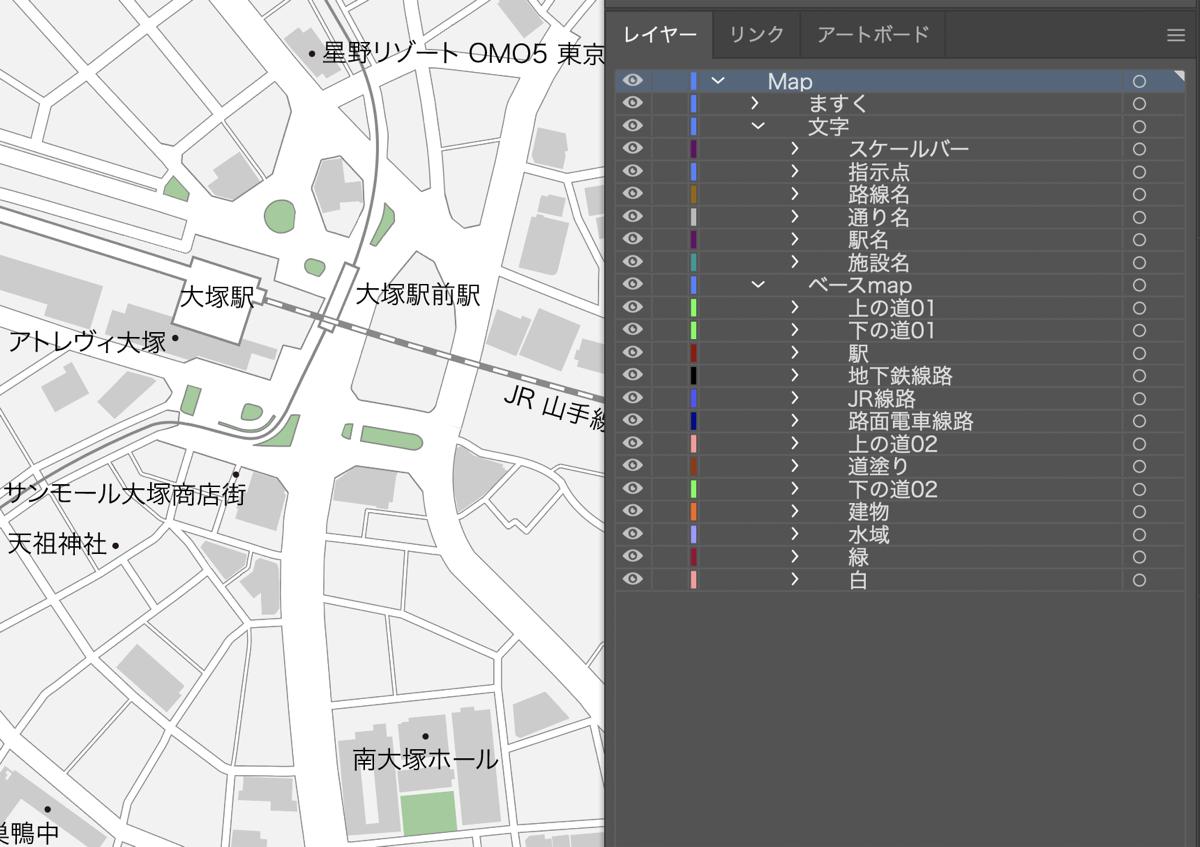Collapse the ベースmap layer group
1200x847 pixels.
[758, 285]
